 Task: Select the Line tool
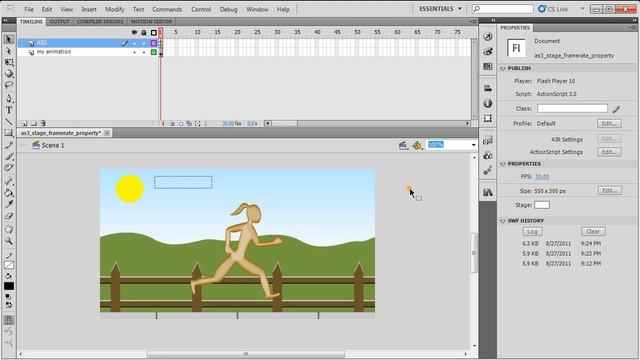point(9,122)
